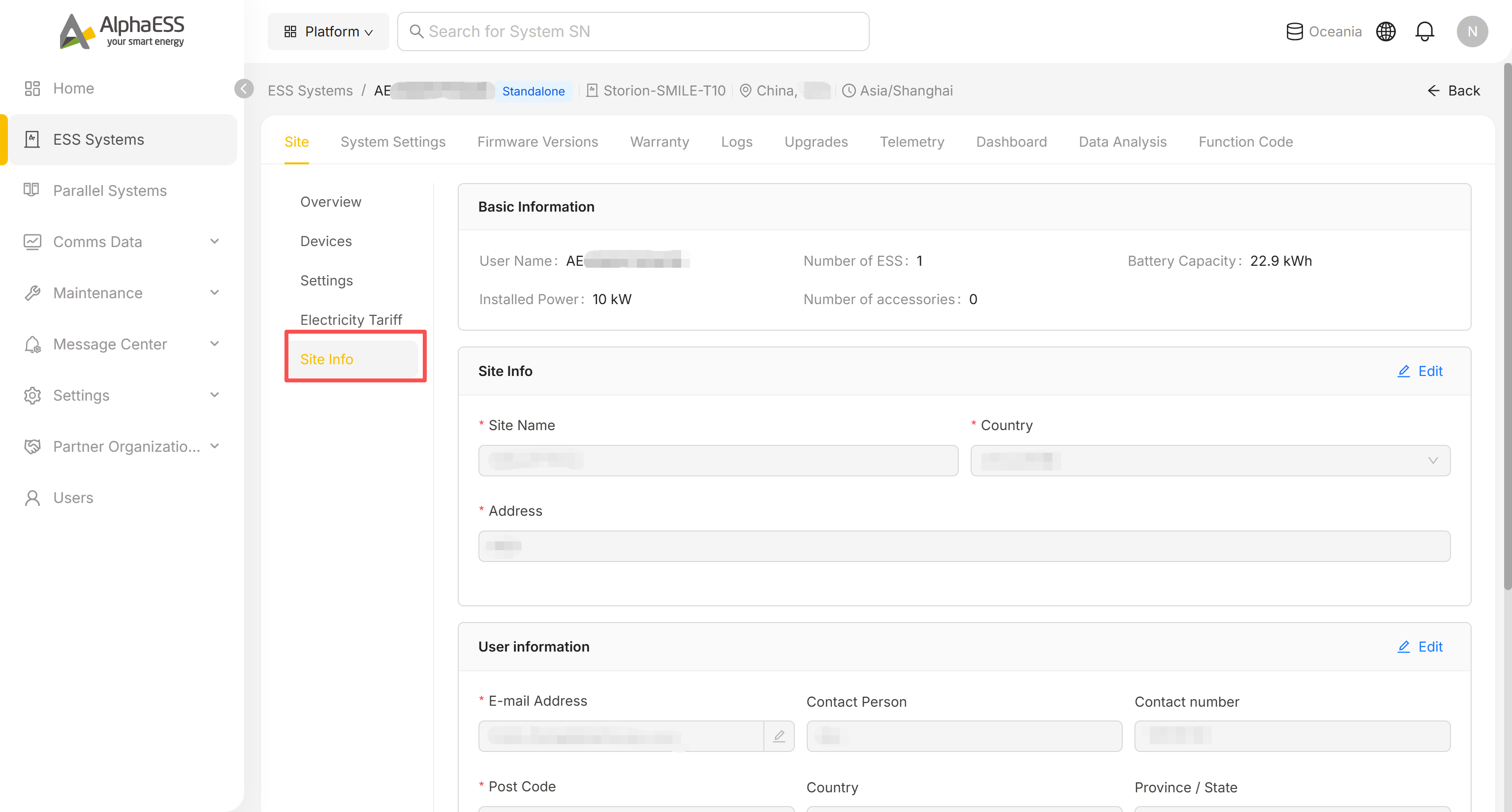This screenshot has width=1512, height=812.
Task: Click the AlphaESS logo
Action: 122,31
